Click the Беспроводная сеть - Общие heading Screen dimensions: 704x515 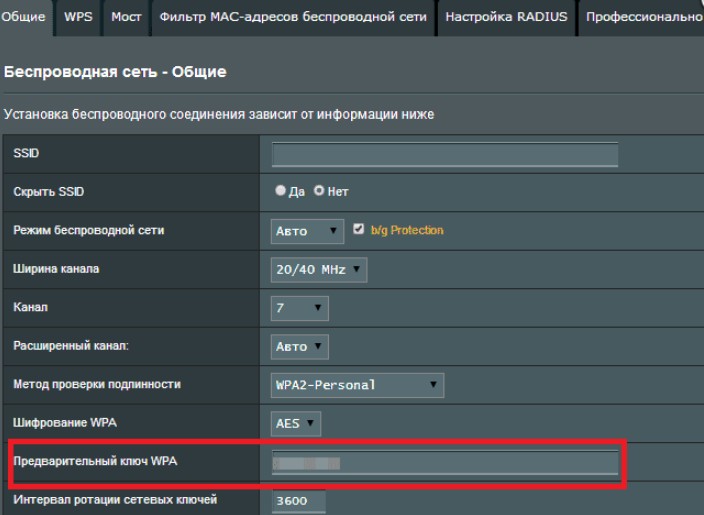(116, 72)
